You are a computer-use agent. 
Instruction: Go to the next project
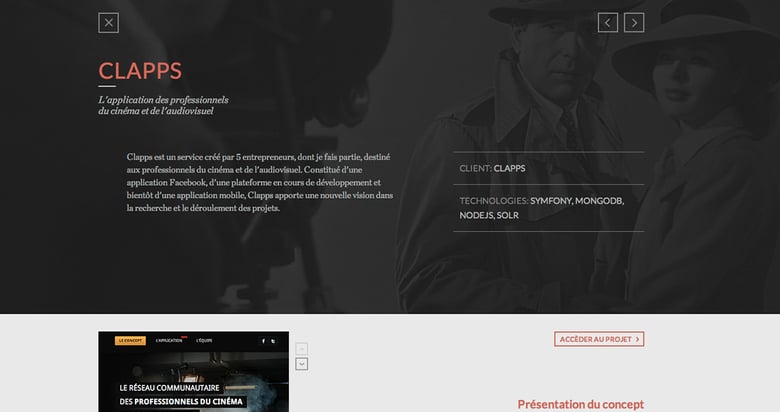click(x=634, y=23)
